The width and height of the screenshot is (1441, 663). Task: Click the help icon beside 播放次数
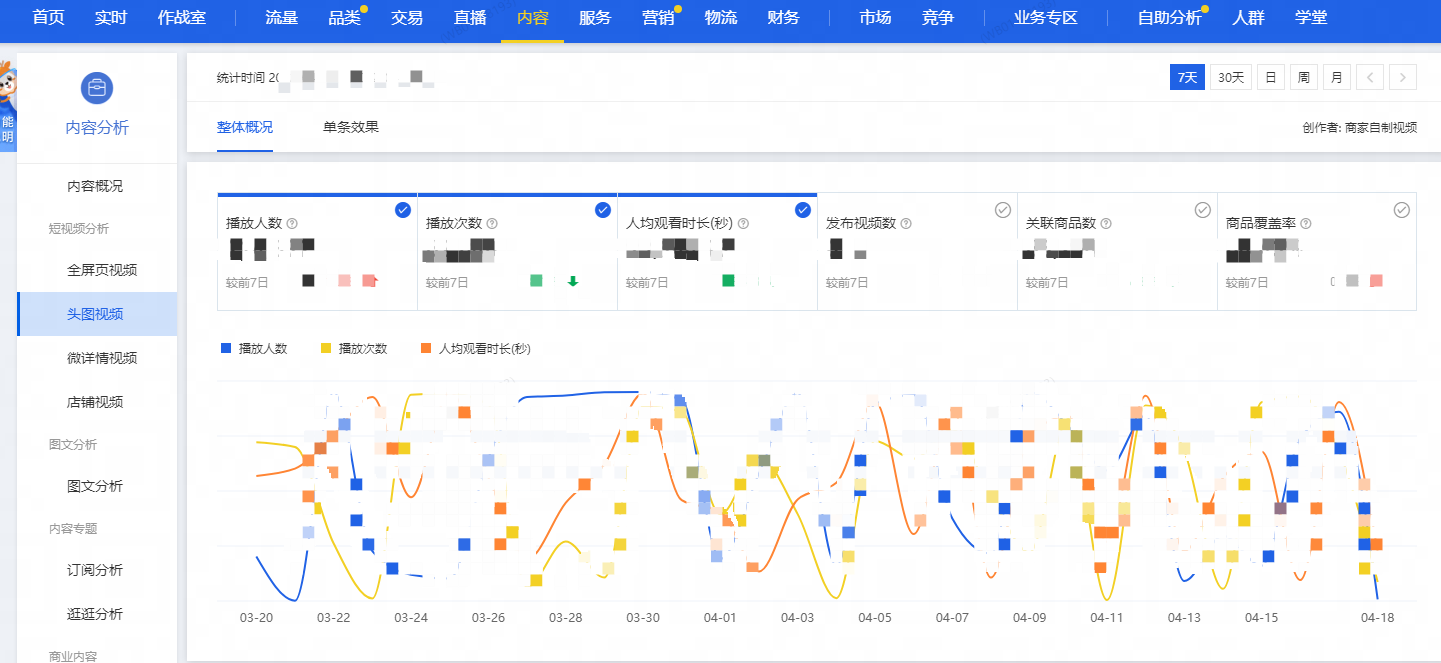(x=492, y=224)
